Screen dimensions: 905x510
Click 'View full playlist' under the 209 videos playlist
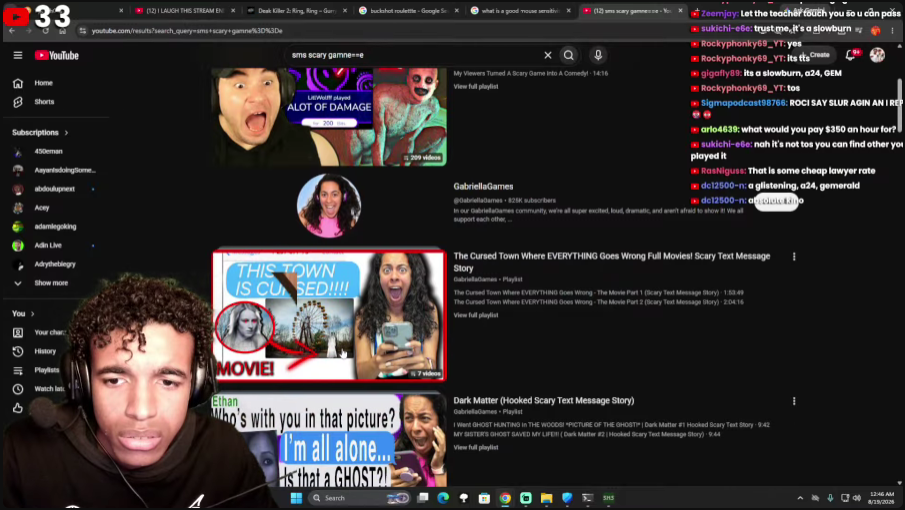pyautogui.click(x=476, y=87)
